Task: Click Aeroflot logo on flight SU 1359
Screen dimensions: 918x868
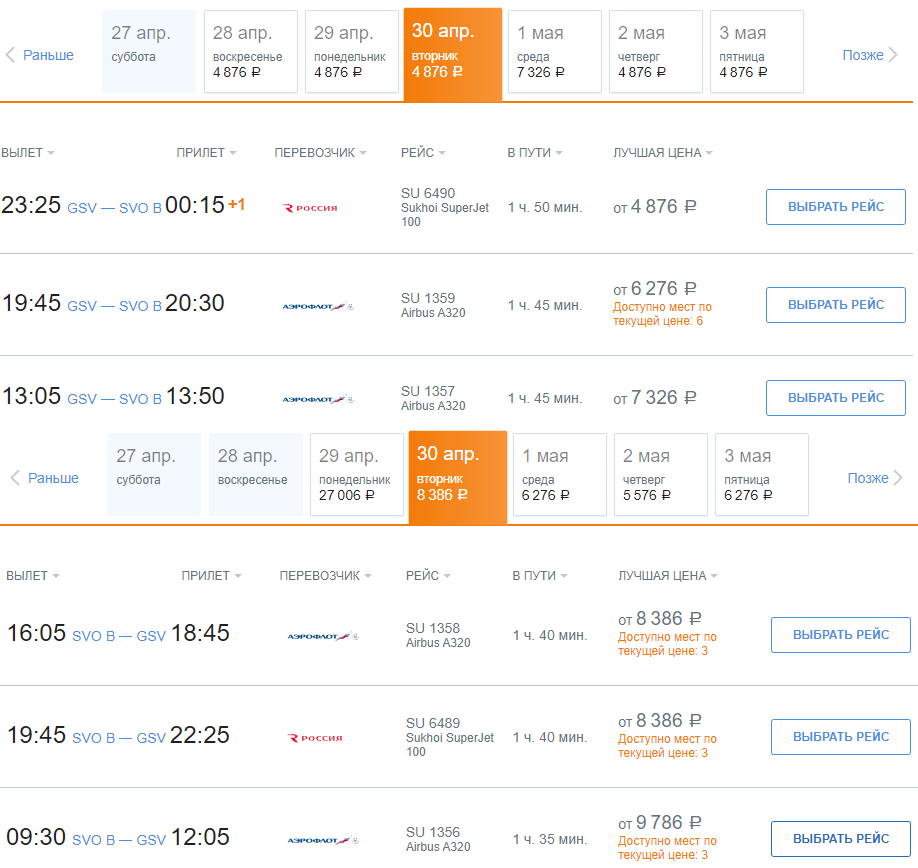Action: click(317, 306)
